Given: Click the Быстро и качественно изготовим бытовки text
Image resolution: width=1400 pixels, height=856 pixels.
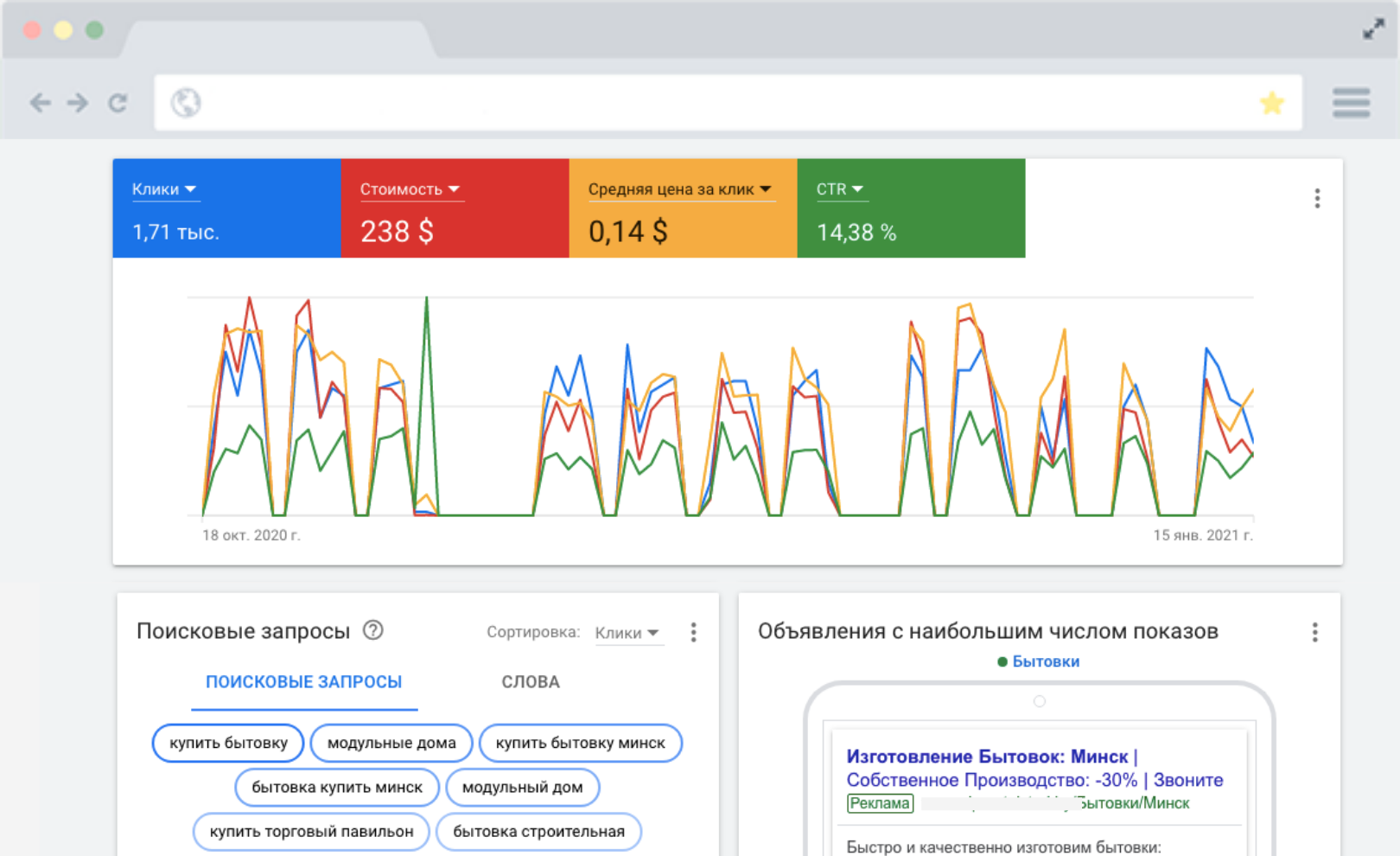Looking at the screenshot, I should pyautogui.click(x=1003, y=846).
